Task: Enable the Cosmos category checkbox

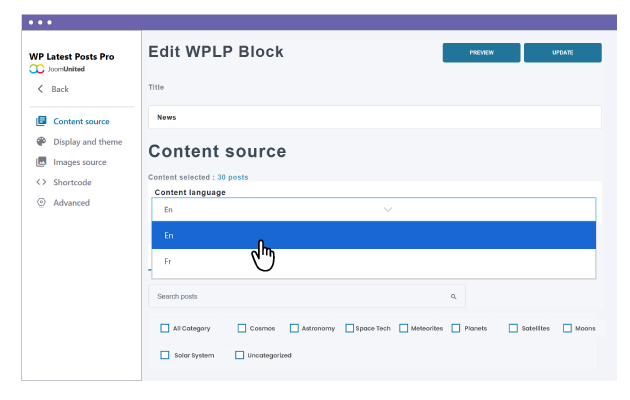Action: (x=242, y=328)
